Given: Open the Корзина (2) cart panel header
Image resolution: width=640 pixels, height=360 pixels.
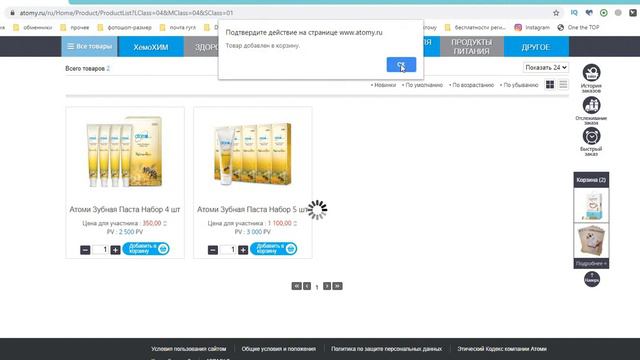Looking at the screenshot, I should click(591, 180).
